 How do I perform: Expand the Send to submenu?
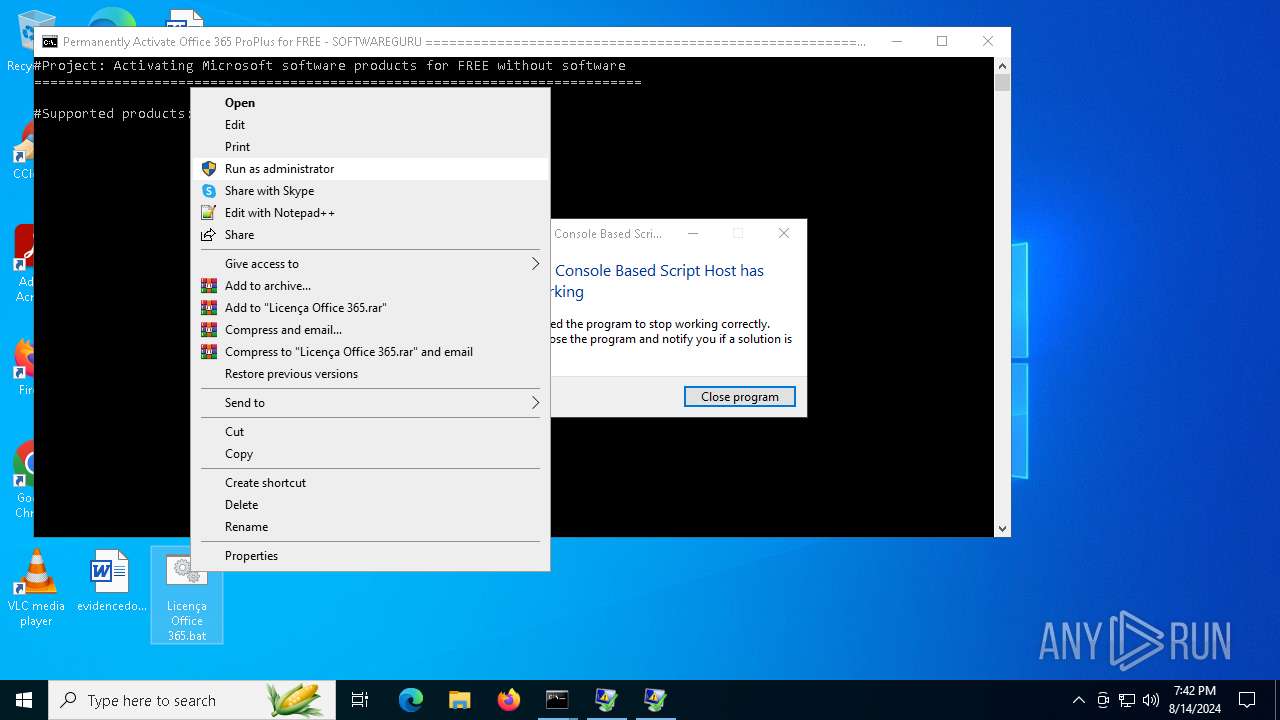[x=370, y=403]
